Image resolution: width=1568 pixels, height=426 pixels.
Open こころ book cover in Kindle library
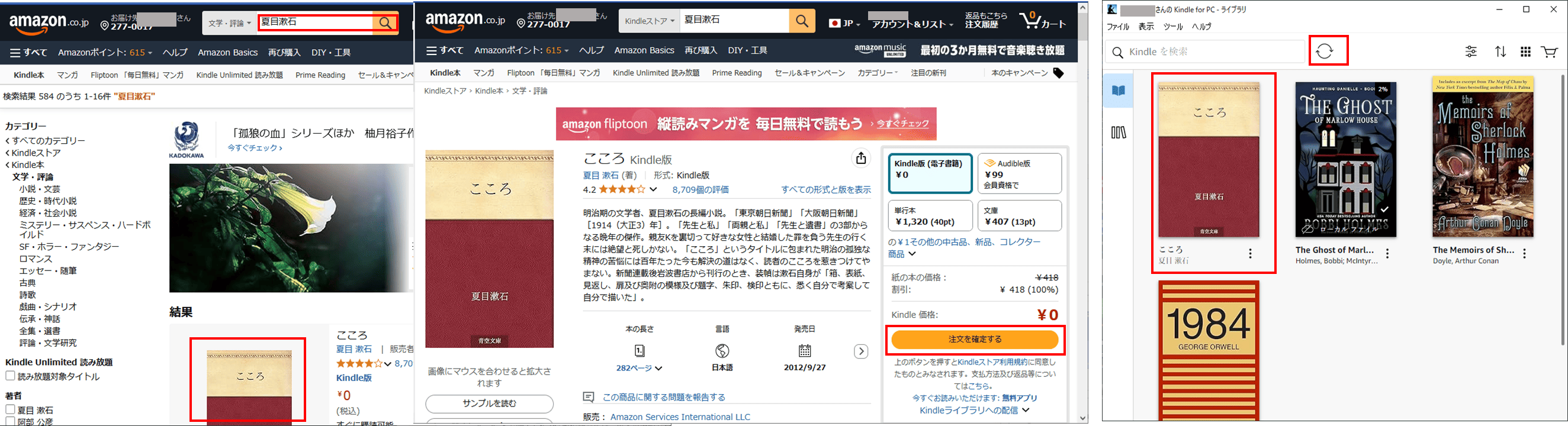pos(1208,160)
